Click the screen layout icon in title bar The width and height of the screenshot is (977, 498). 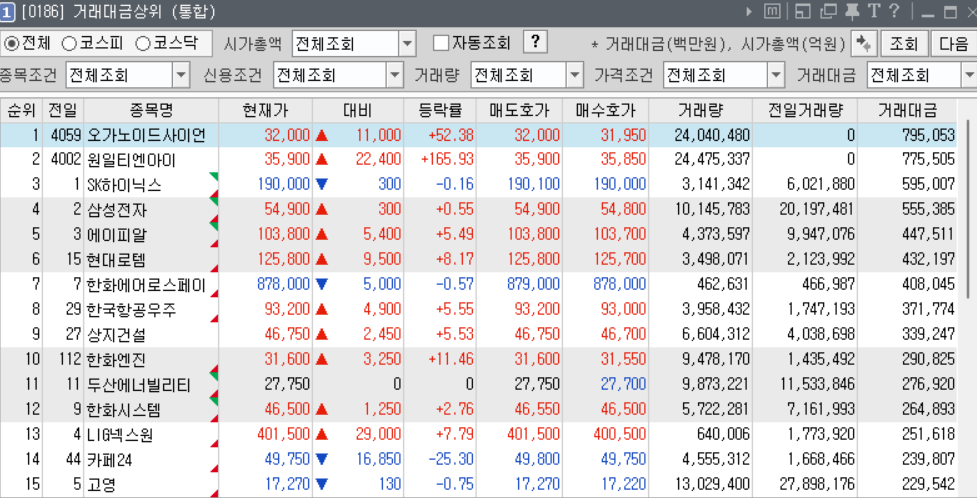[x=803, y=11]
